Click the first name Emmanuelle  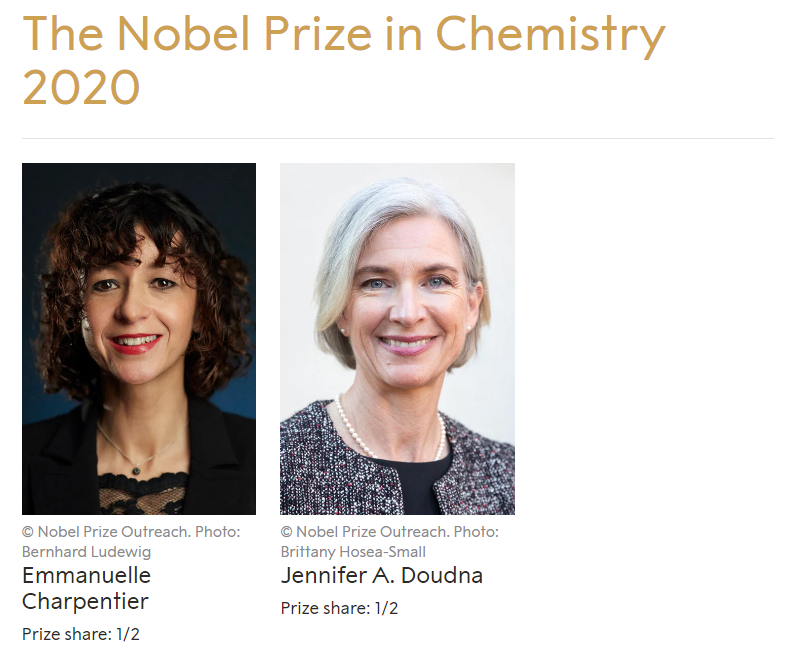(x=86, y=576)
